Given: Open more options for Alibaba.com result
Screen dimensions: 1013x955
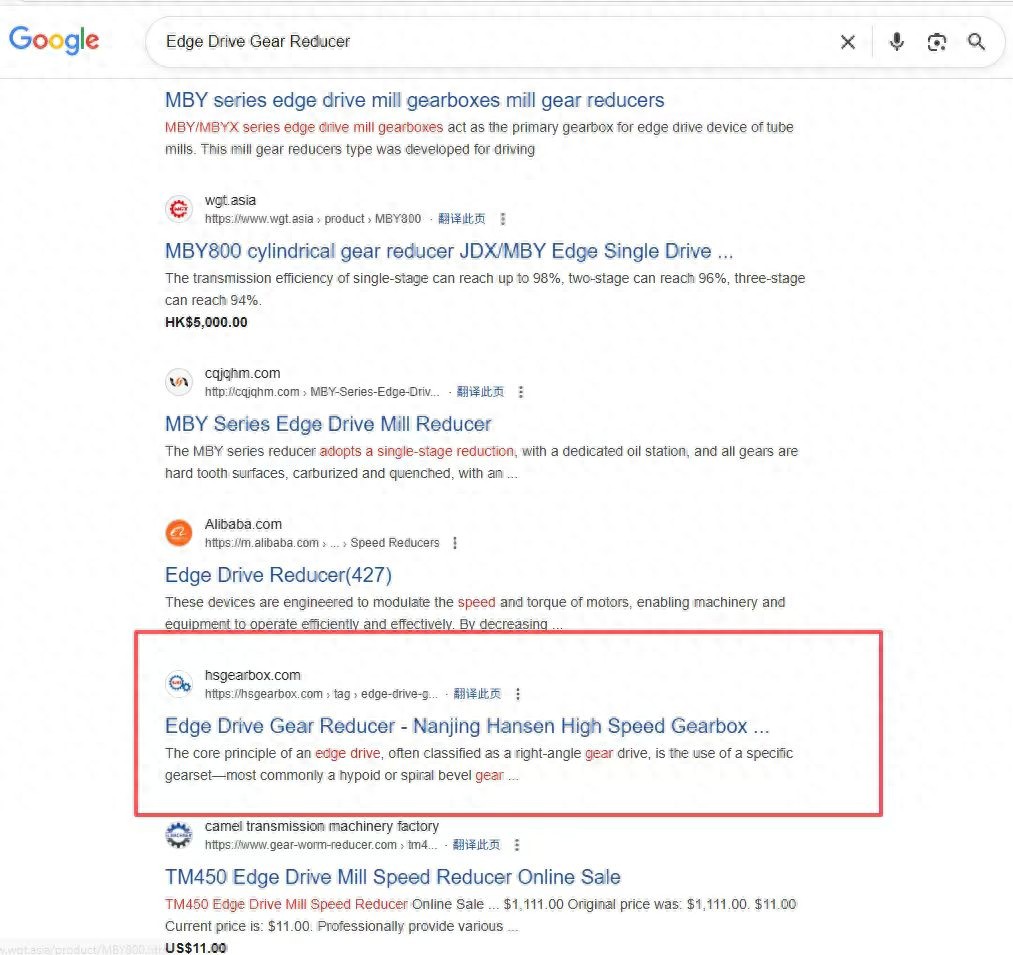Looking at the screenshot, I should pos(455,543).
